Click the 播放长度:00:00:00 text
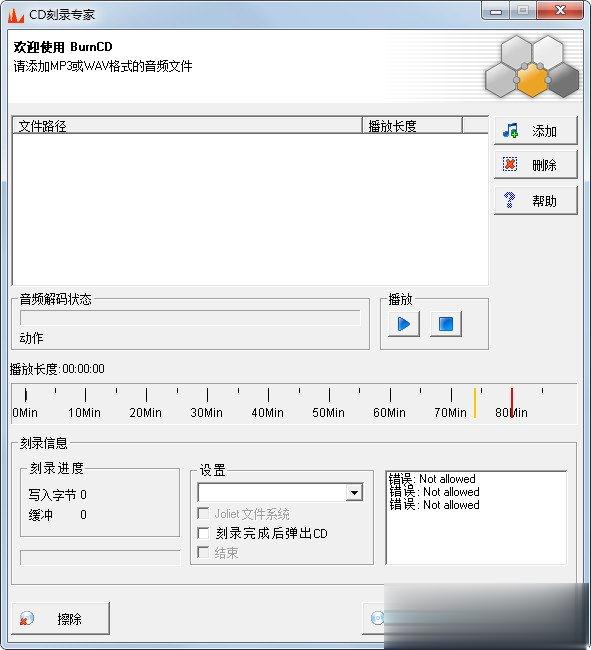The height and width of the screenshot is (650, 591). point(57,369)
